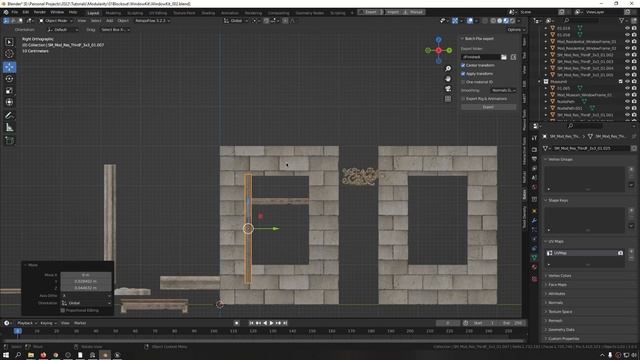640x360 pixels.
Task: Click the Play animation button in the timeline
Action: 271,323
